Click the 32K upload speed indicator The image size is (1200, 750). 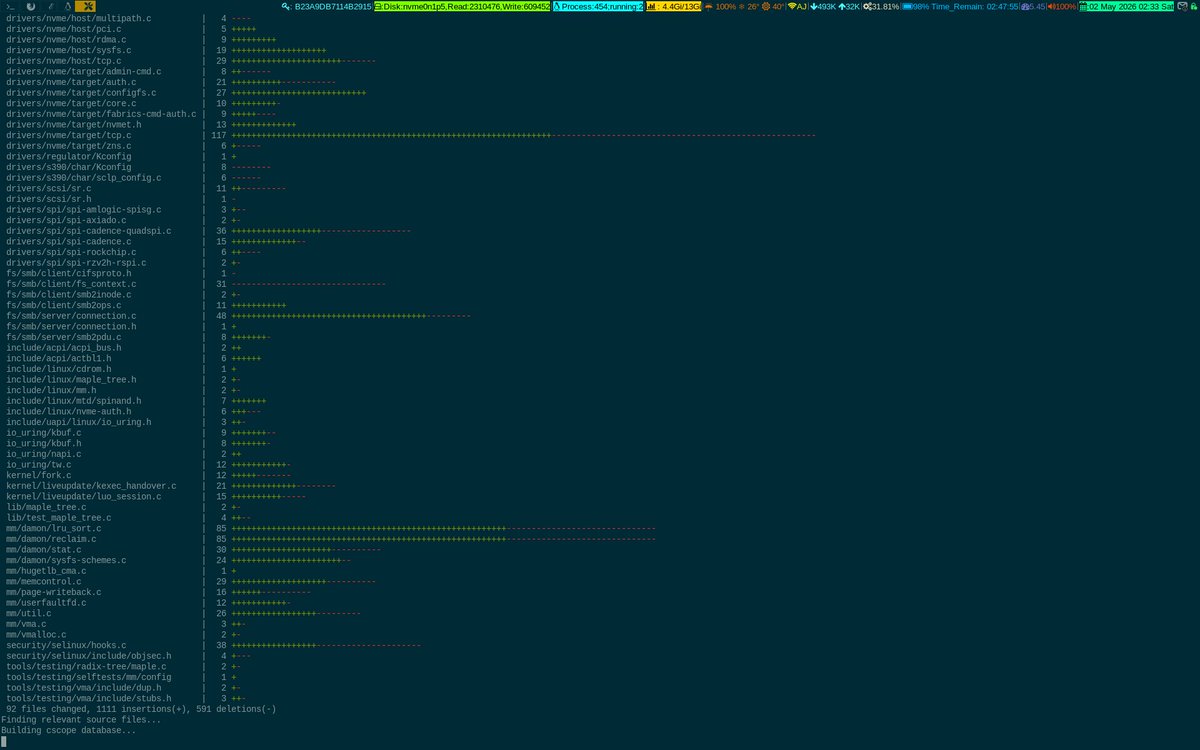pos(849,6)
